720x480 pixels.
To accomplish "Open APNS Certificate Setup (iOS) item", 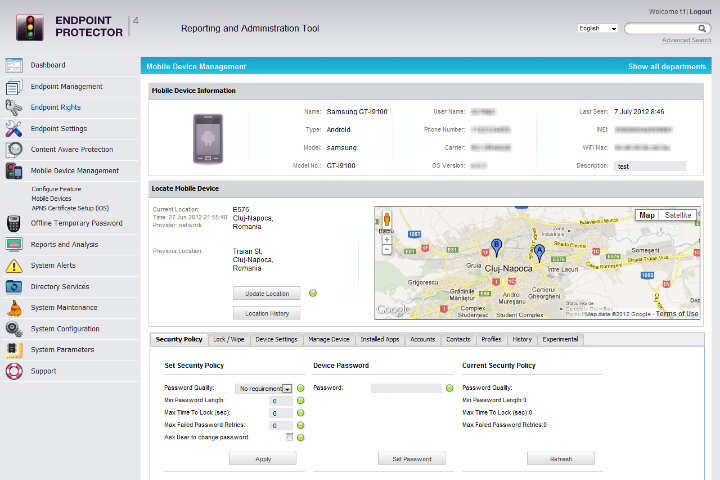I will [x=70, y=208].
